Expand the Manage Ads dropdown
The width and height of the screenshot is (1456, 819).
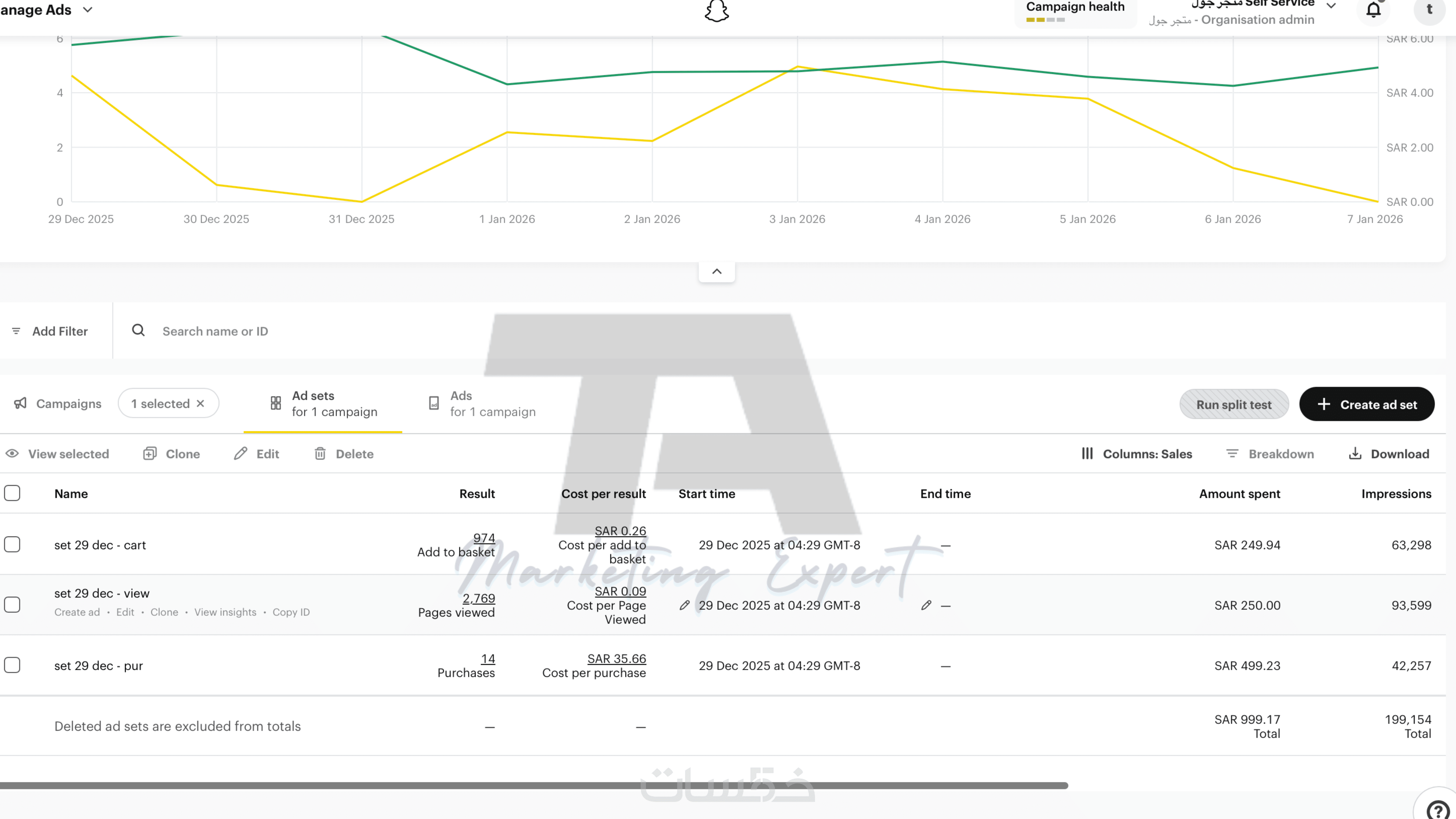click(x=88, y=10)
